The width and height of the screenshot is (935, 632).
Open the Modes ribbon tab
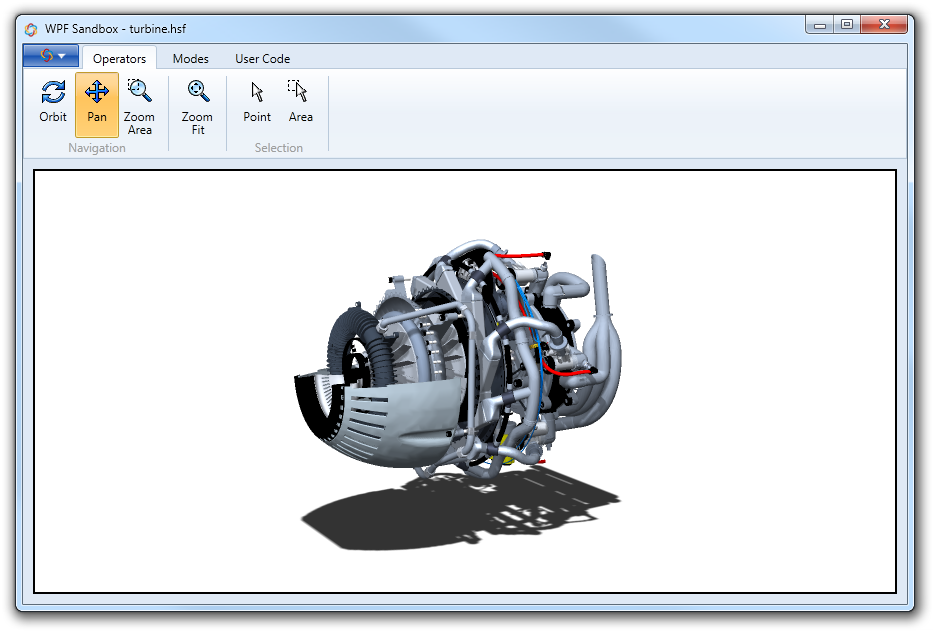click(x=190, y=59)
